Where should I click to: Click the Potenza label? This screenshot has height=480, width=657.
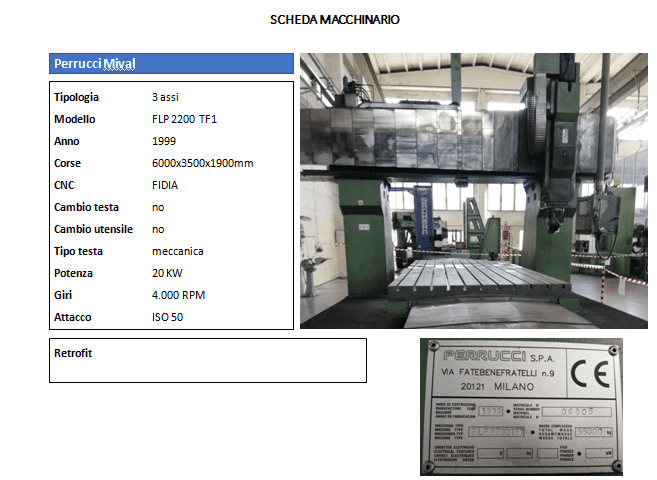pyautogui.click(x=73, y=273)
